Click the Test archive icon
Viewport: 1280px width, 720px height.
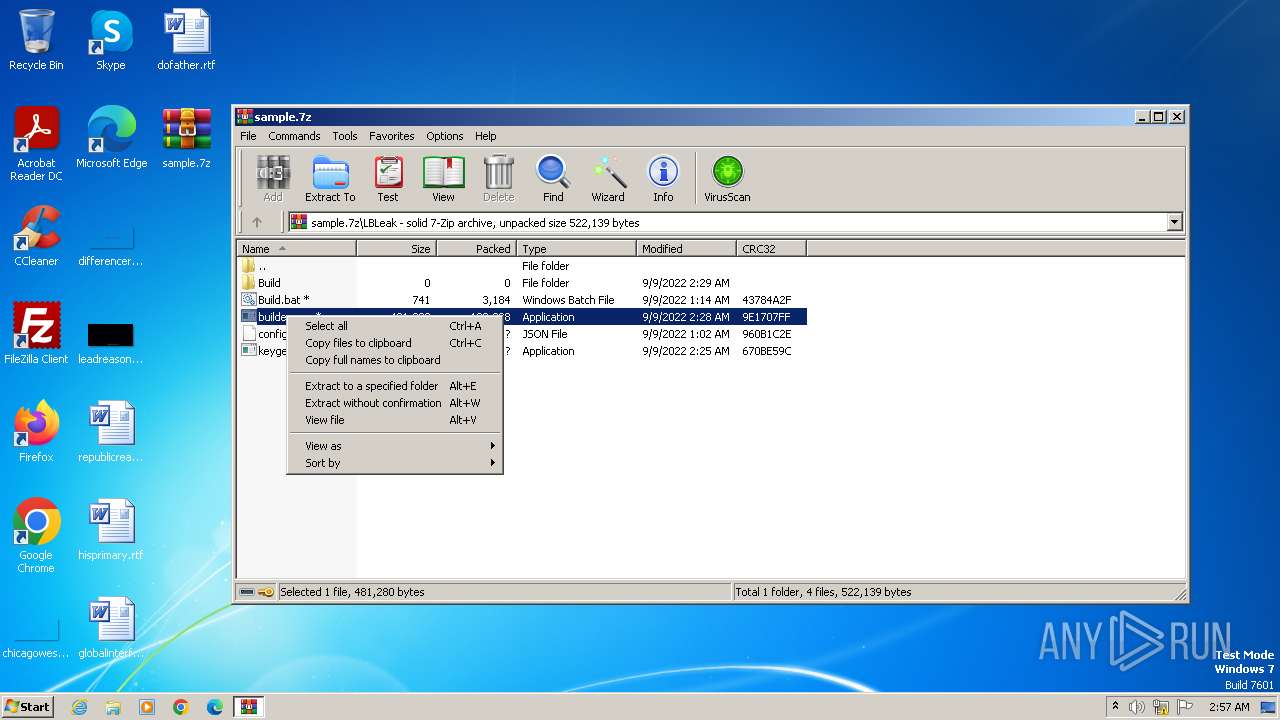pyautogui.click(x=388, y=179)
